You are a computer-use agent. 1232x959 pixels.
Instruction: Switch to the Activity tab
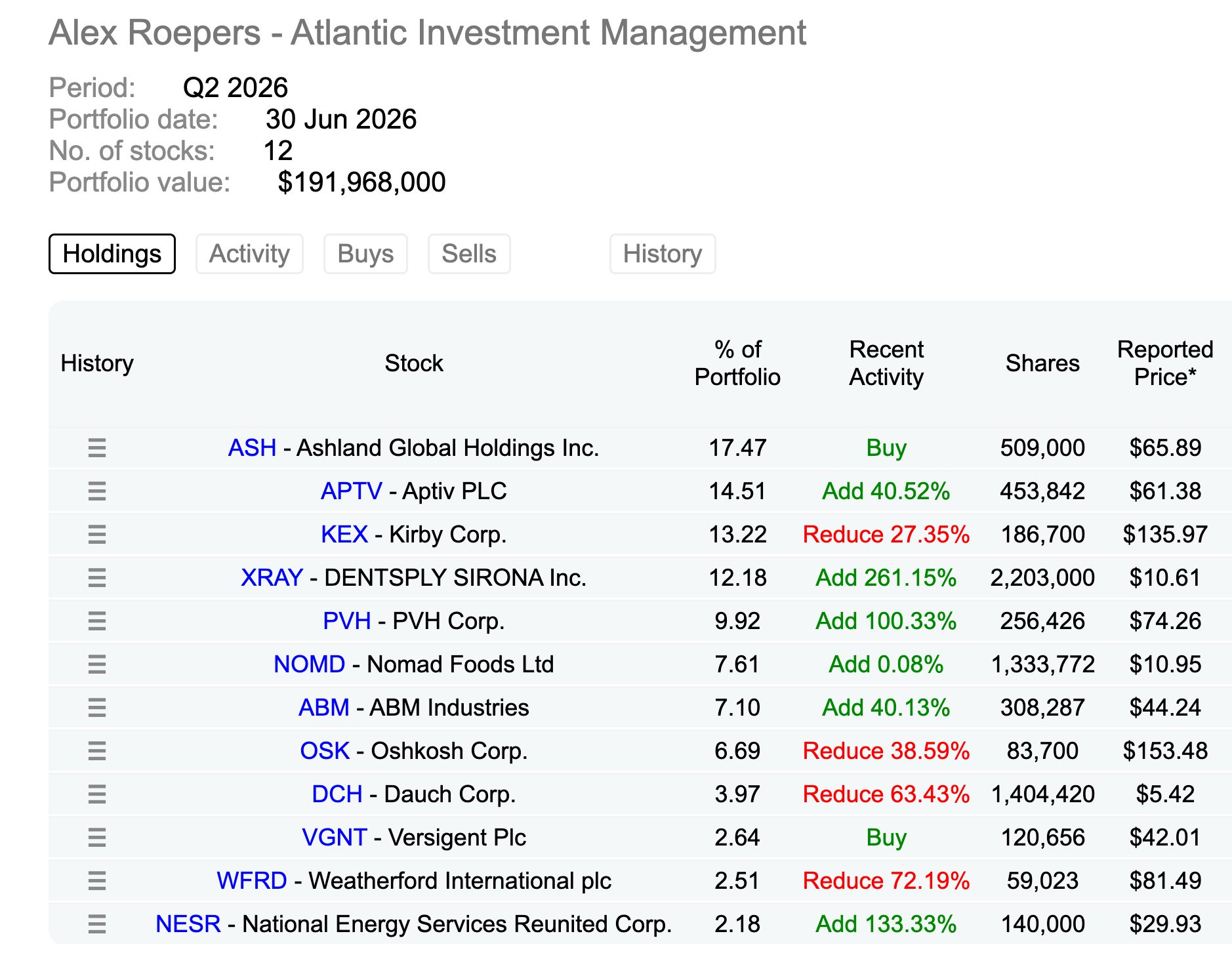(x=249, y=254)
